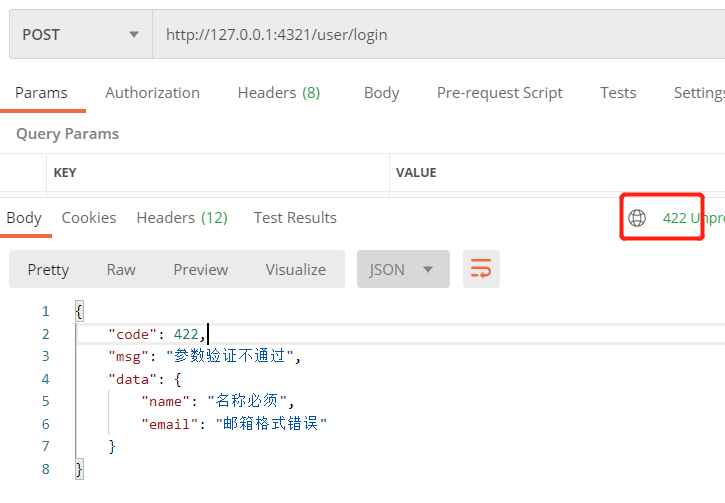Open response Headers (12) tab

coord(182,218)
